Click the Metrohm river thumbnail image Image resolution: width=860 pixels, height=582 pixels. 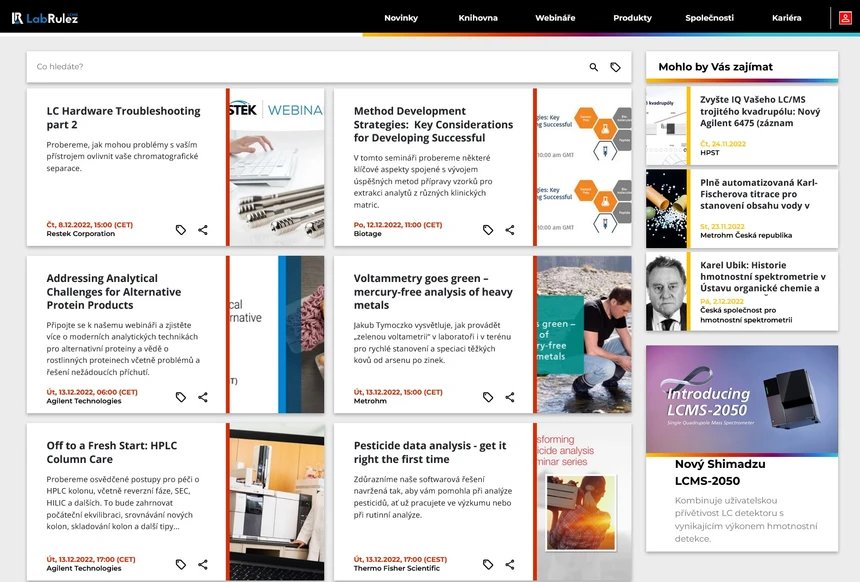coord(584,335)
